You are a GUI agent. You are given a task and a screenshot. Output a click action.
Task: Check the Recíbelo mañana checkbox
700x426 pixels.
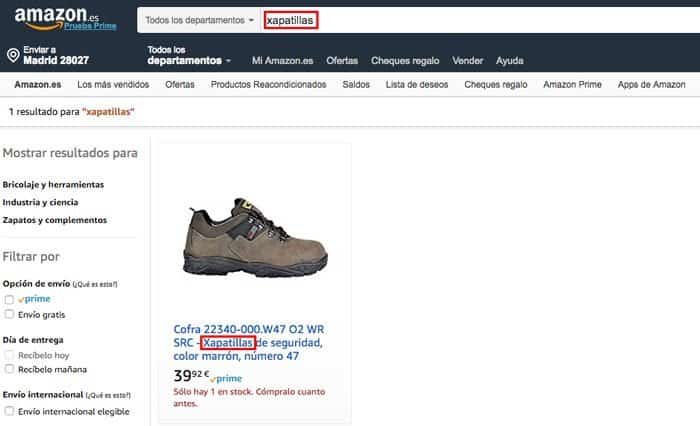(9, 369)
